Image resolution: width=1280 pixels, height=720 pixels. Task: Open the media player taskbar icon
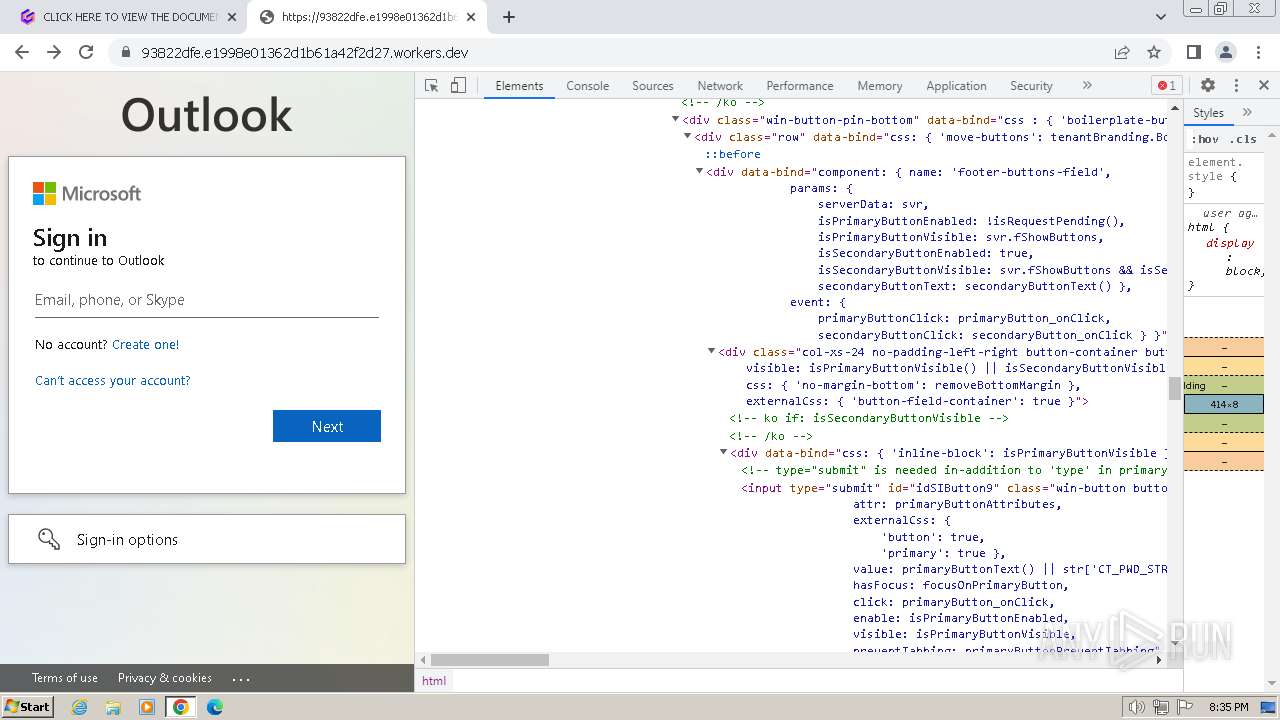click(147, 707)
